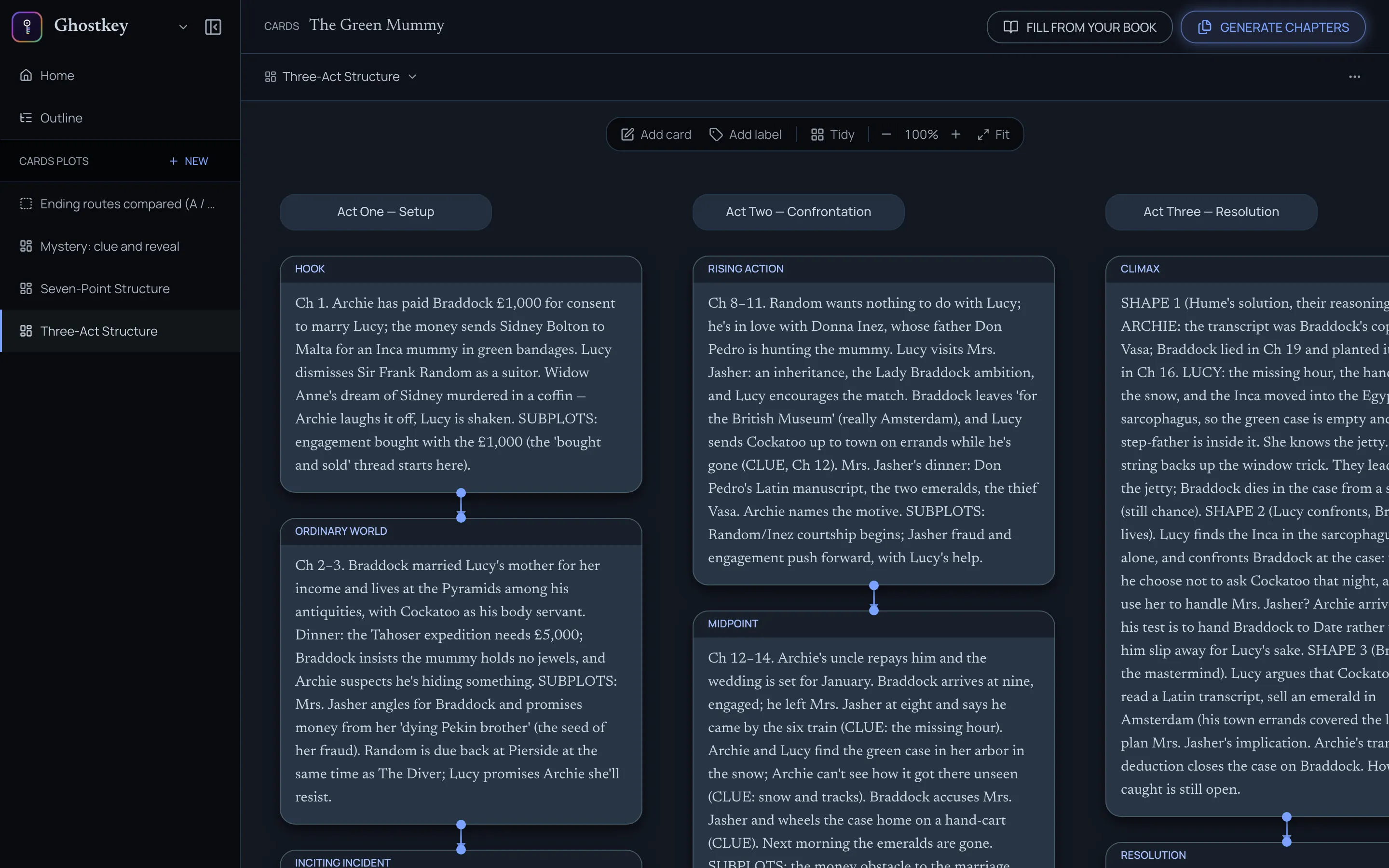
Task: Create a NEW cards plot
Action: [188, 162]
